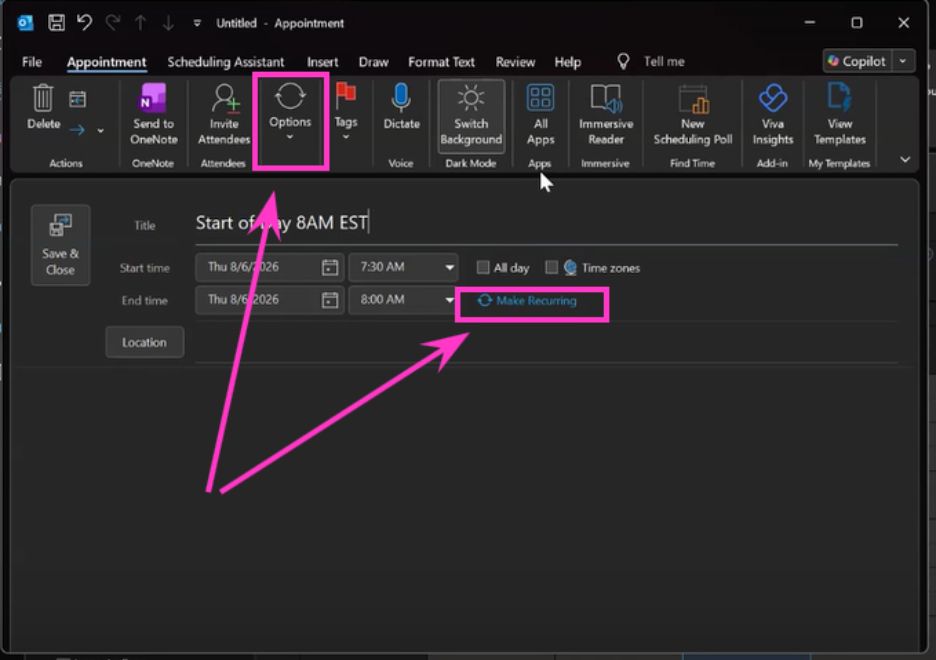Create a New Scheduling Poll

[x=692, y=115]
